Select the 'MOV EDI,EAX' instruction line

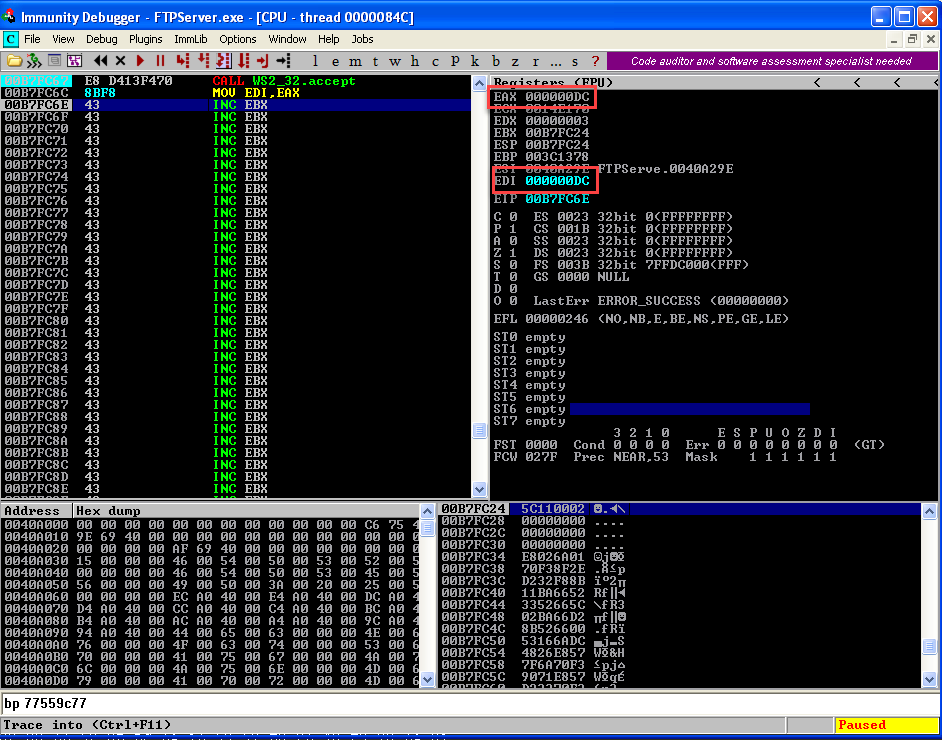click(x=236, y=93)
